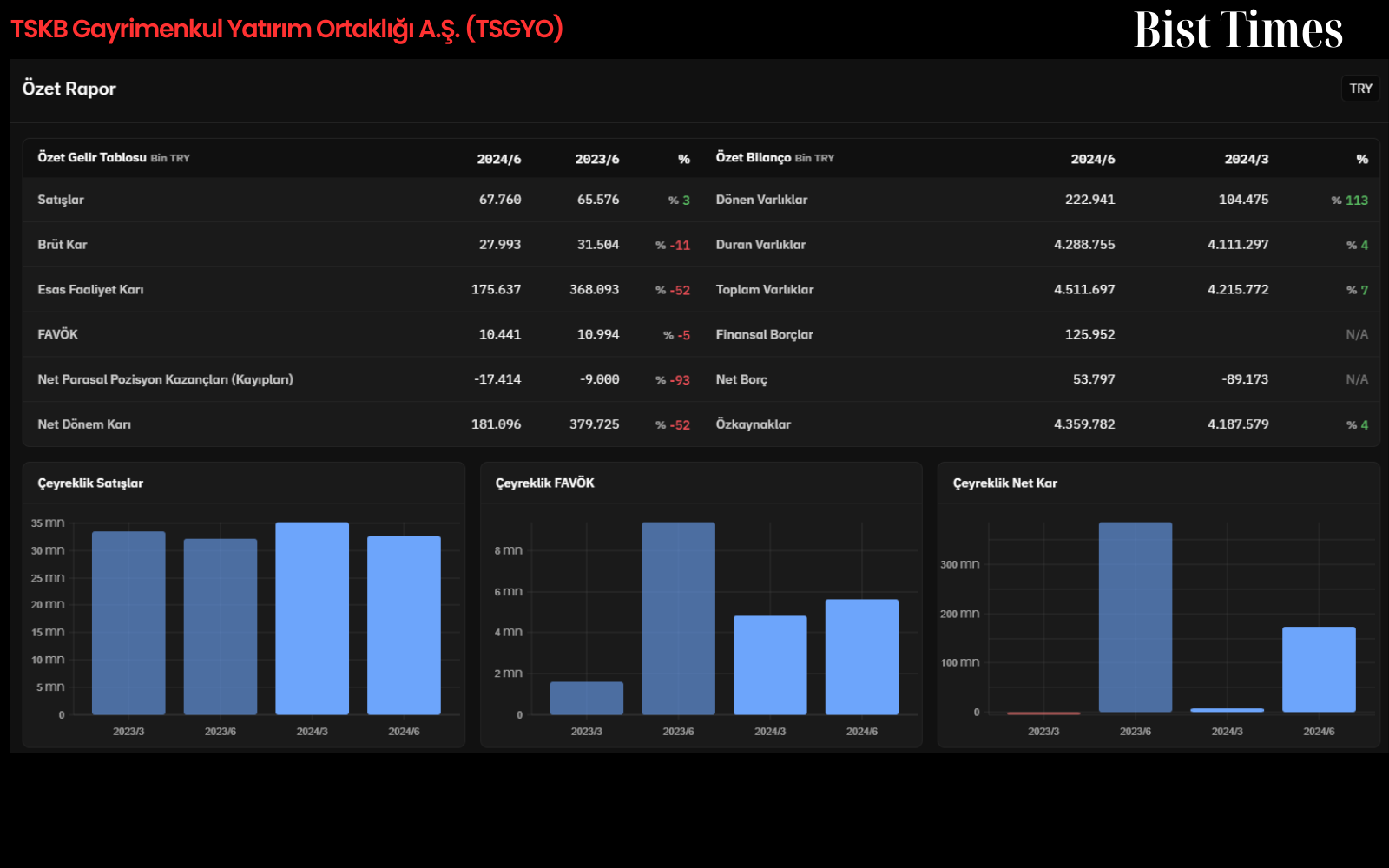
Task: Select the Satışlar 2024/6 value 67.760
Action: tap(500, 200)
